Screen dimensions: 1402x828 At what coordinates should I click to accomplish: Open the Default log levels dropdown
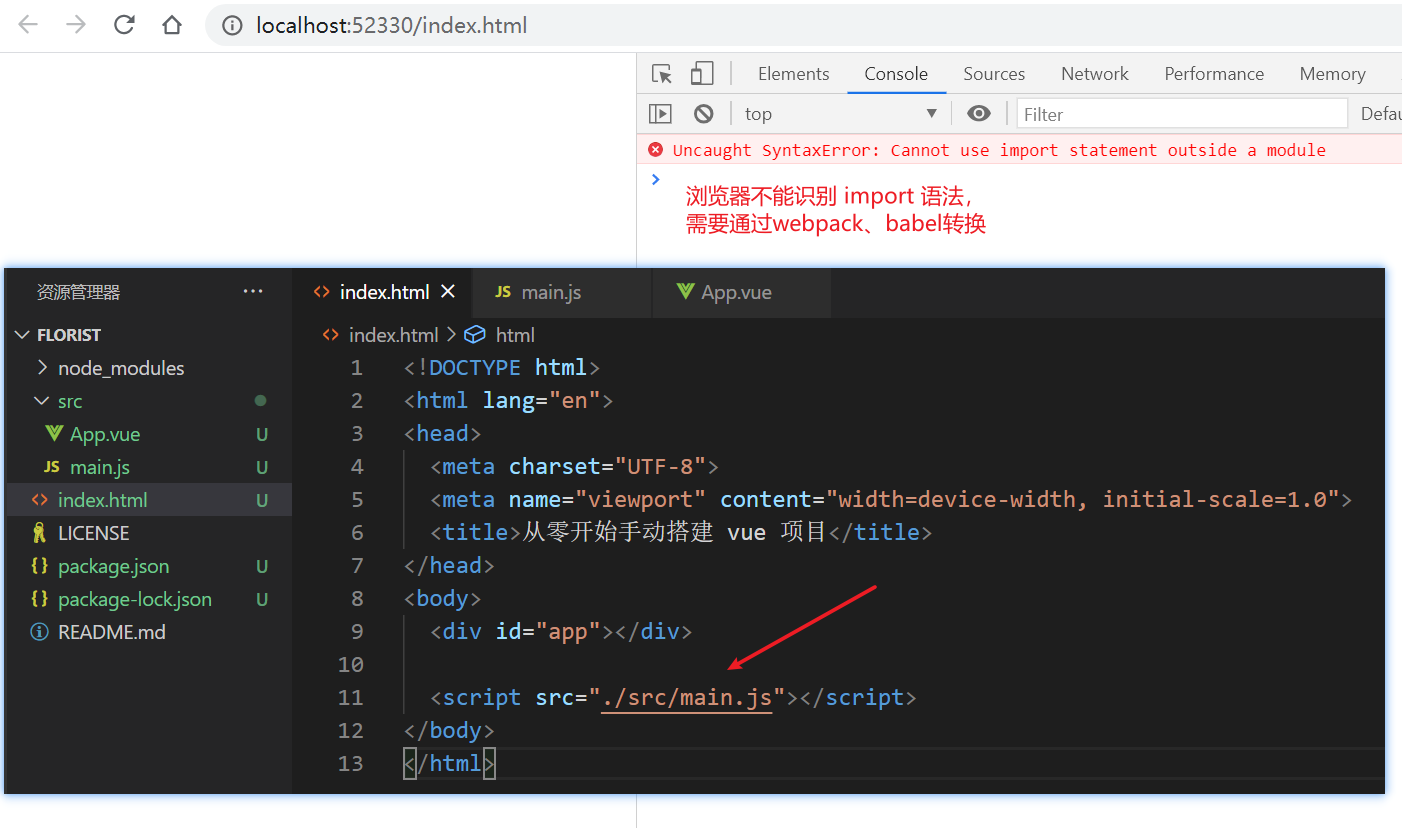(x=1380, y=114)
